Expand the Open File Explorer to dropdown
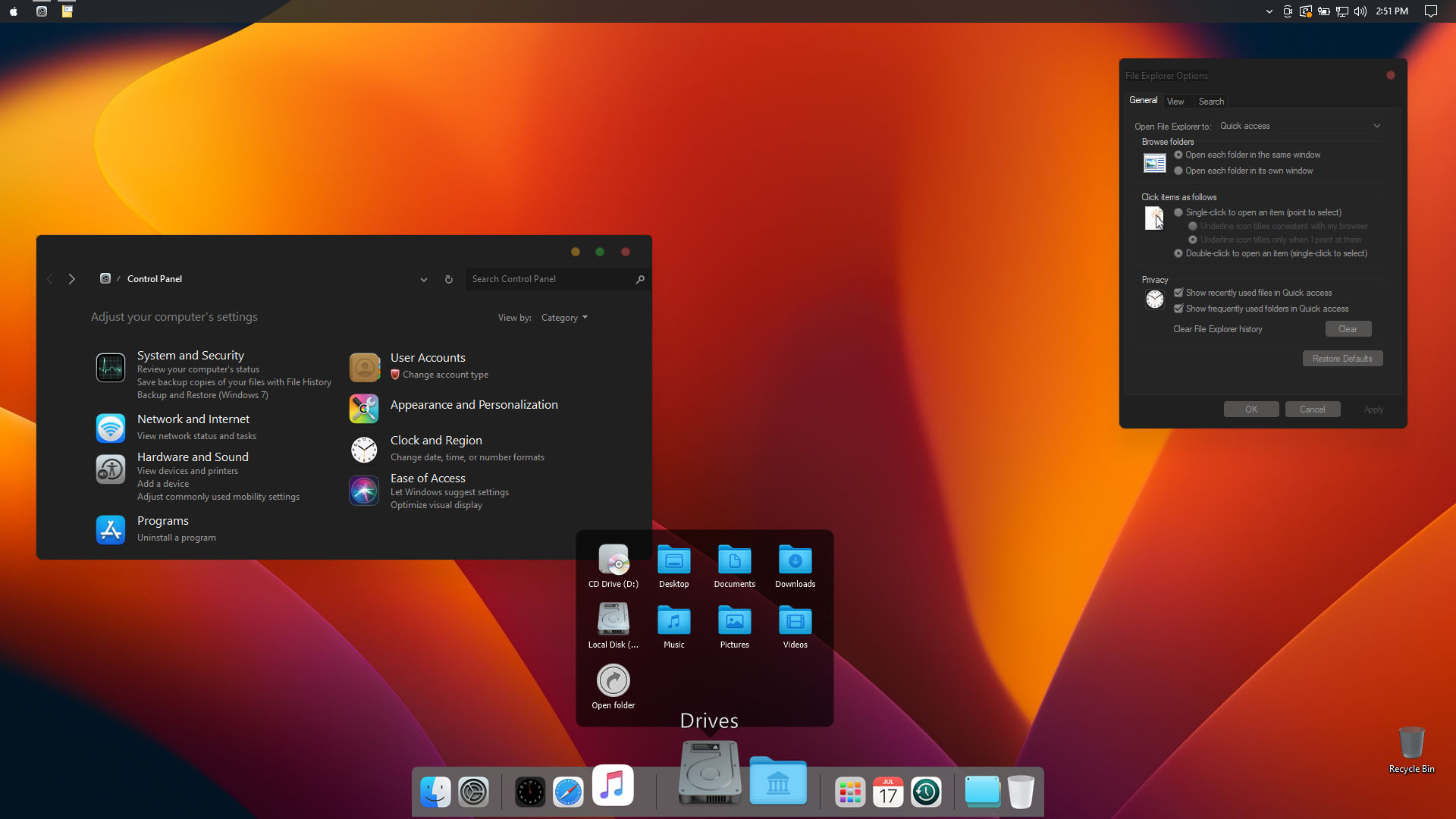Image resolution: width=1456 pixels, height=819 pixels. click(x=1300, y=127)
